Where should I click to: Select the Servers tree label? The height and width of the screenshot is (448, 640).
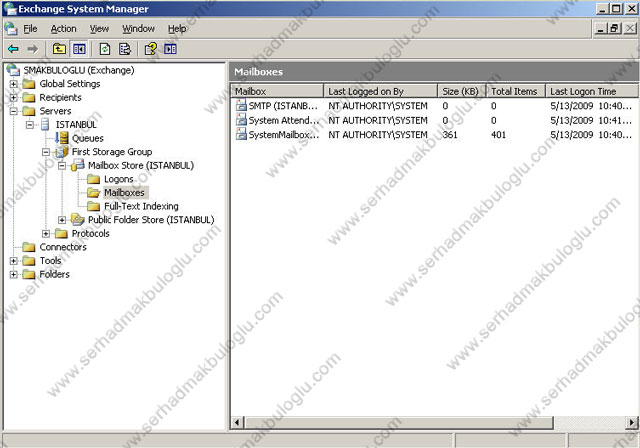pos(55,111)
